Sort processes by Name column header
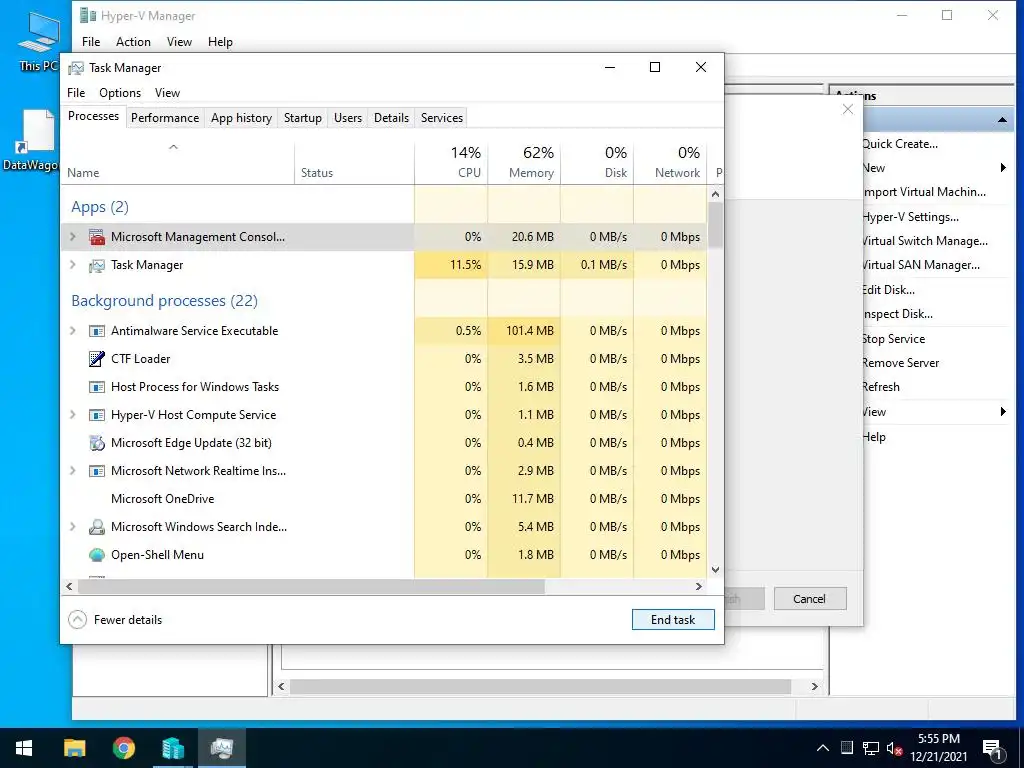 (178, 162)
